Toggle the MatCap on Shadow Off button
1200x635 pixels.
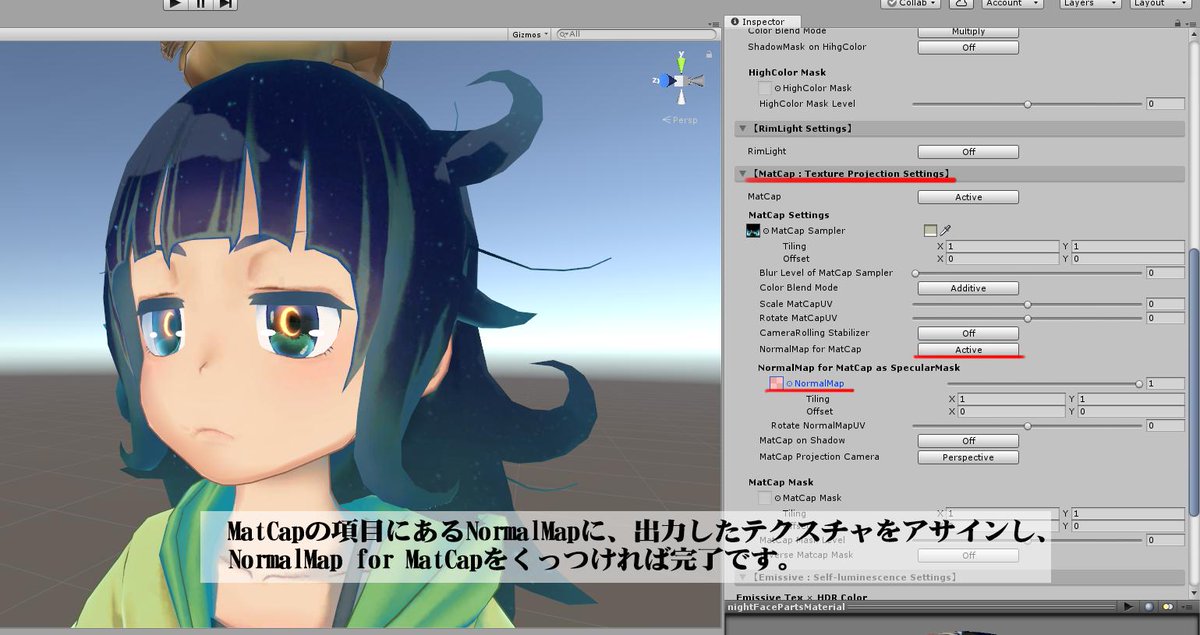[968, 441]
